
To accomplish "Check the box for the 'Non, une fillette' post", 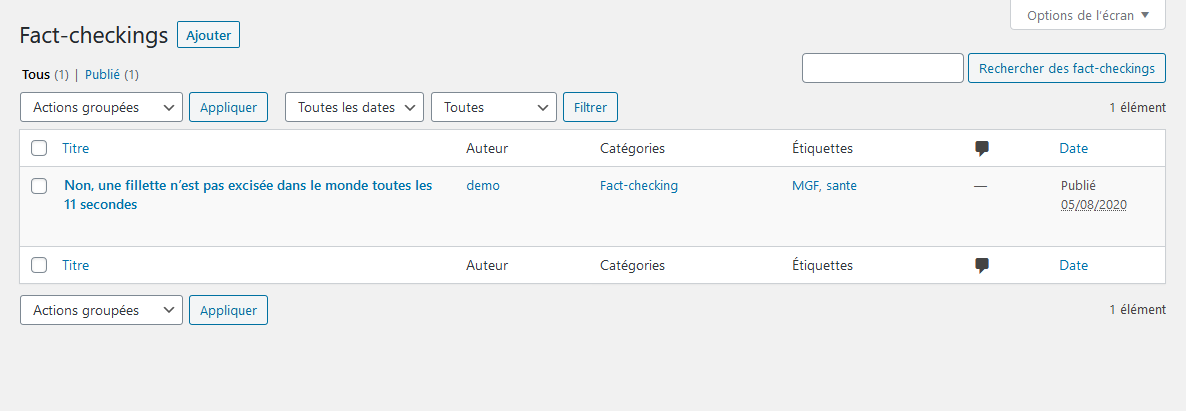I will coord(39,185).
